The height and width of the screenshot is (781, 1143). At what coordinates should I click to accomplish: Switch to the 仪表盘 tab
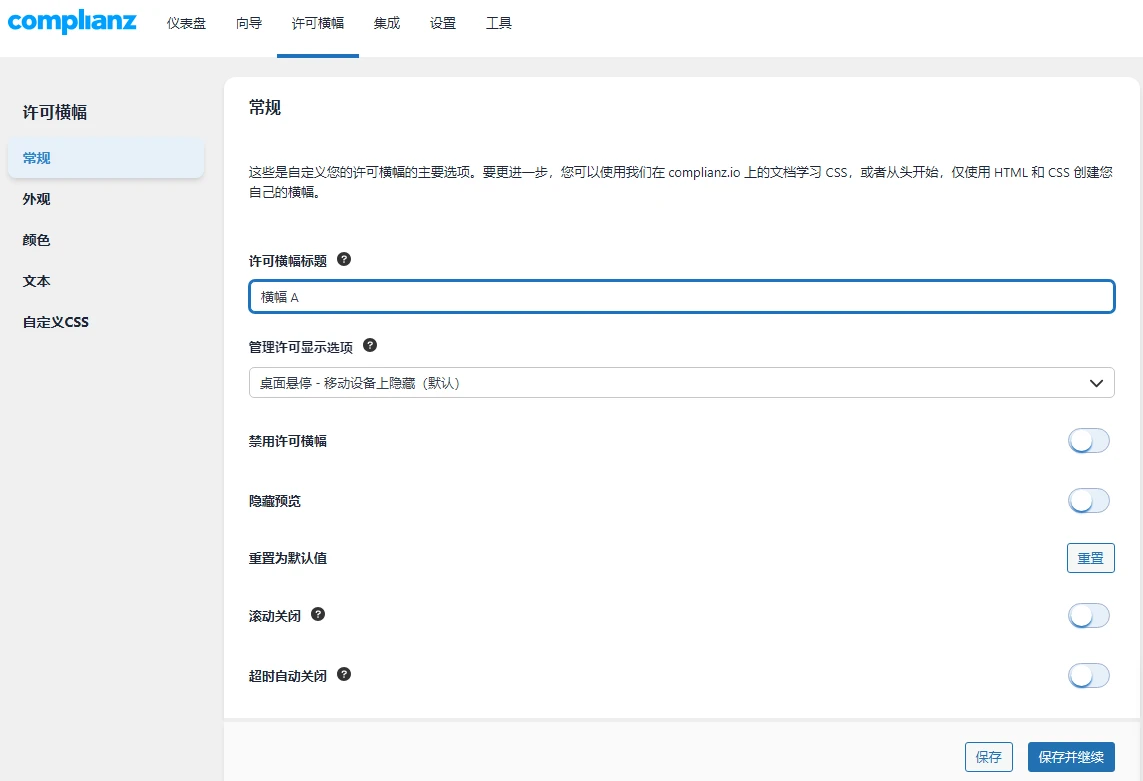[186, 23]
